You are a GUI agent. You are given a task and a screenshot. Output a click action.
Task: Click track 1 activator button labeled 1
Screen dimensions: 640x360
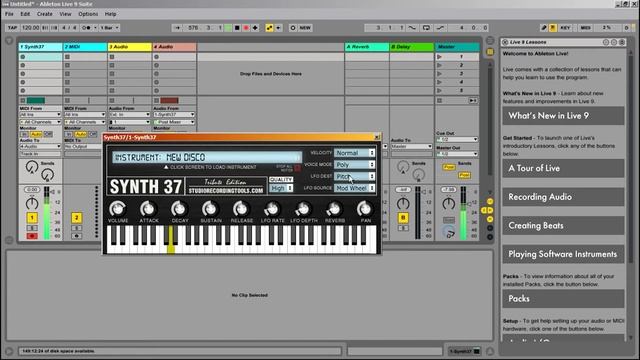(32, 218)
